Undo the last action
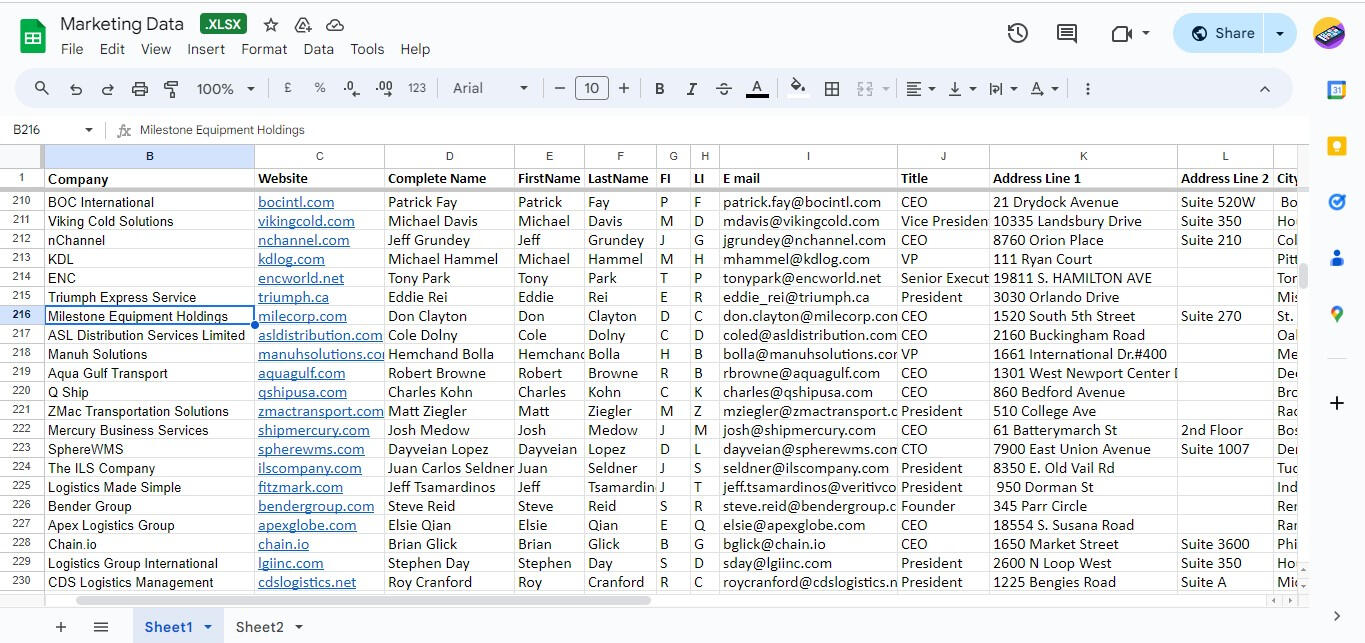Image resolution: width=1365 pixels, height=643 pixels. tap(76, 88)
